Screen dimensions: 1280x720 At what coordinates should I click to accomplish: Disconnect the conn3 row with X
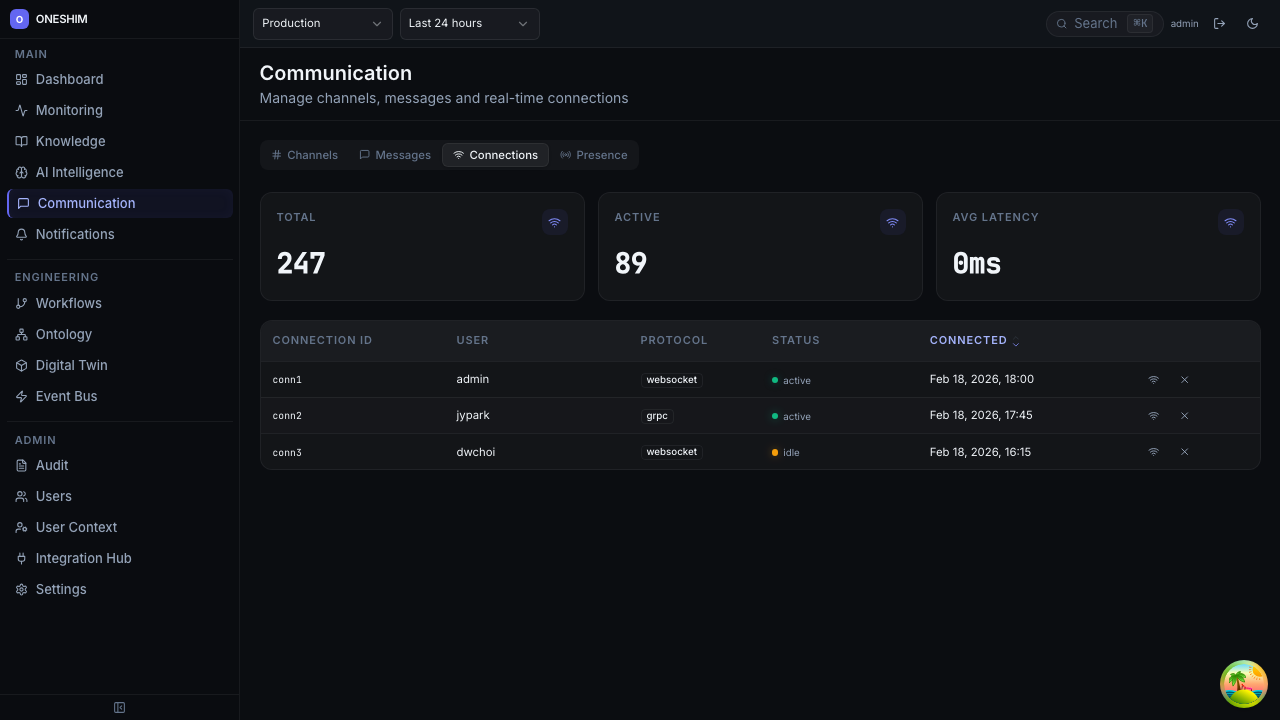(x=1184, y=452)
